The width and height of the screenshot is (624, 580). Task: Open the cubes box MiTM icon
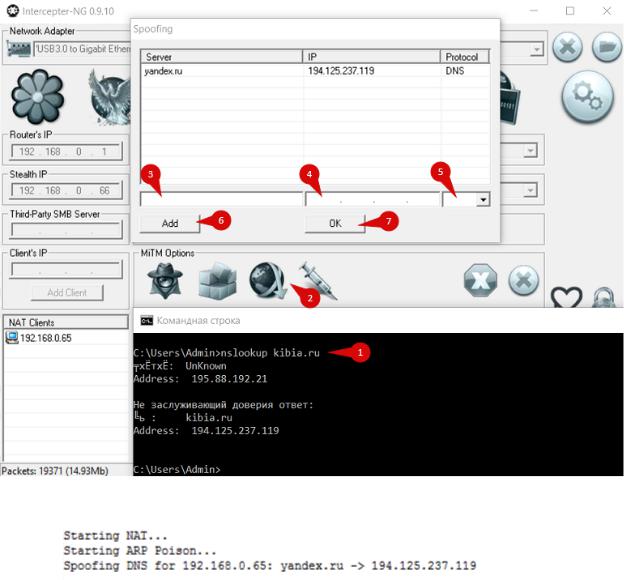tap(217, 281)
